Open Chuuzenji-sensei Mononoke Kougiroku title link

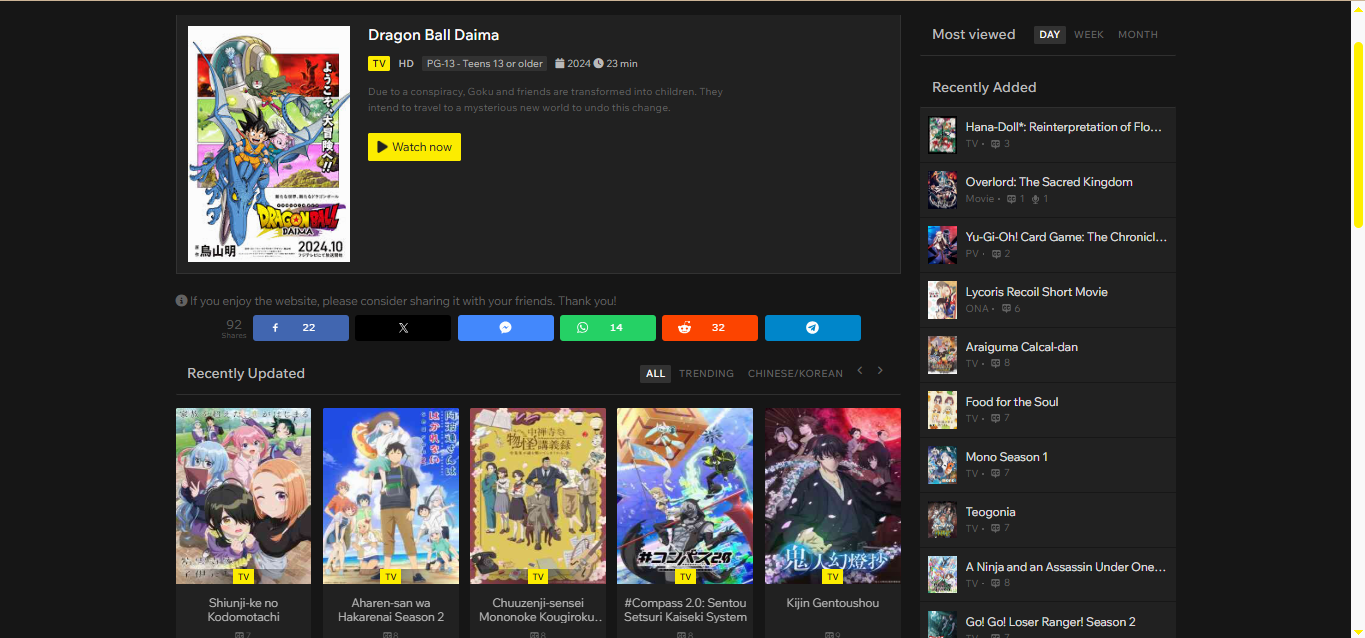[538, 610]
